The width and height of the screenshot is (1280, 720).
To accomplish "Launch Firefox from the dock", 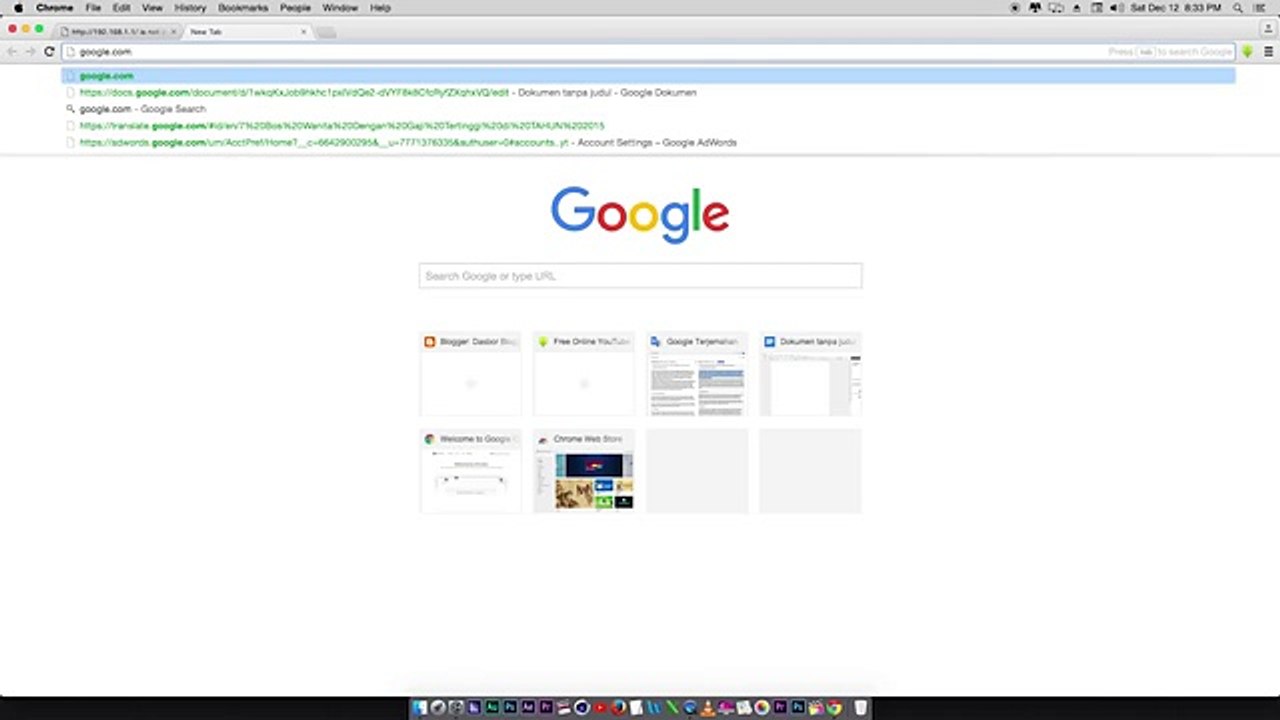I will 619,708.
